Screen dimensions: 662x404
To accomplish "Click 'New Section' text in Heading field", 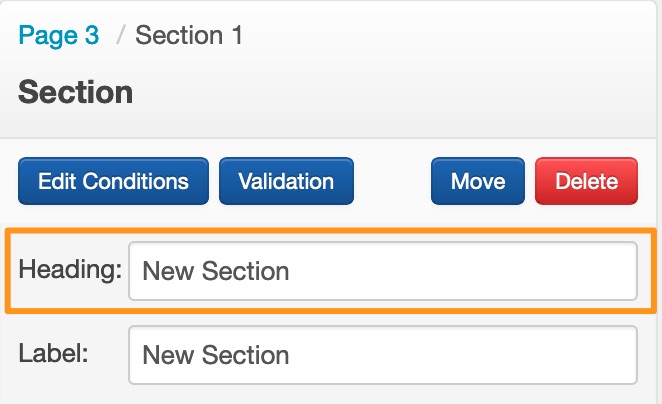I will coord(215,270).
